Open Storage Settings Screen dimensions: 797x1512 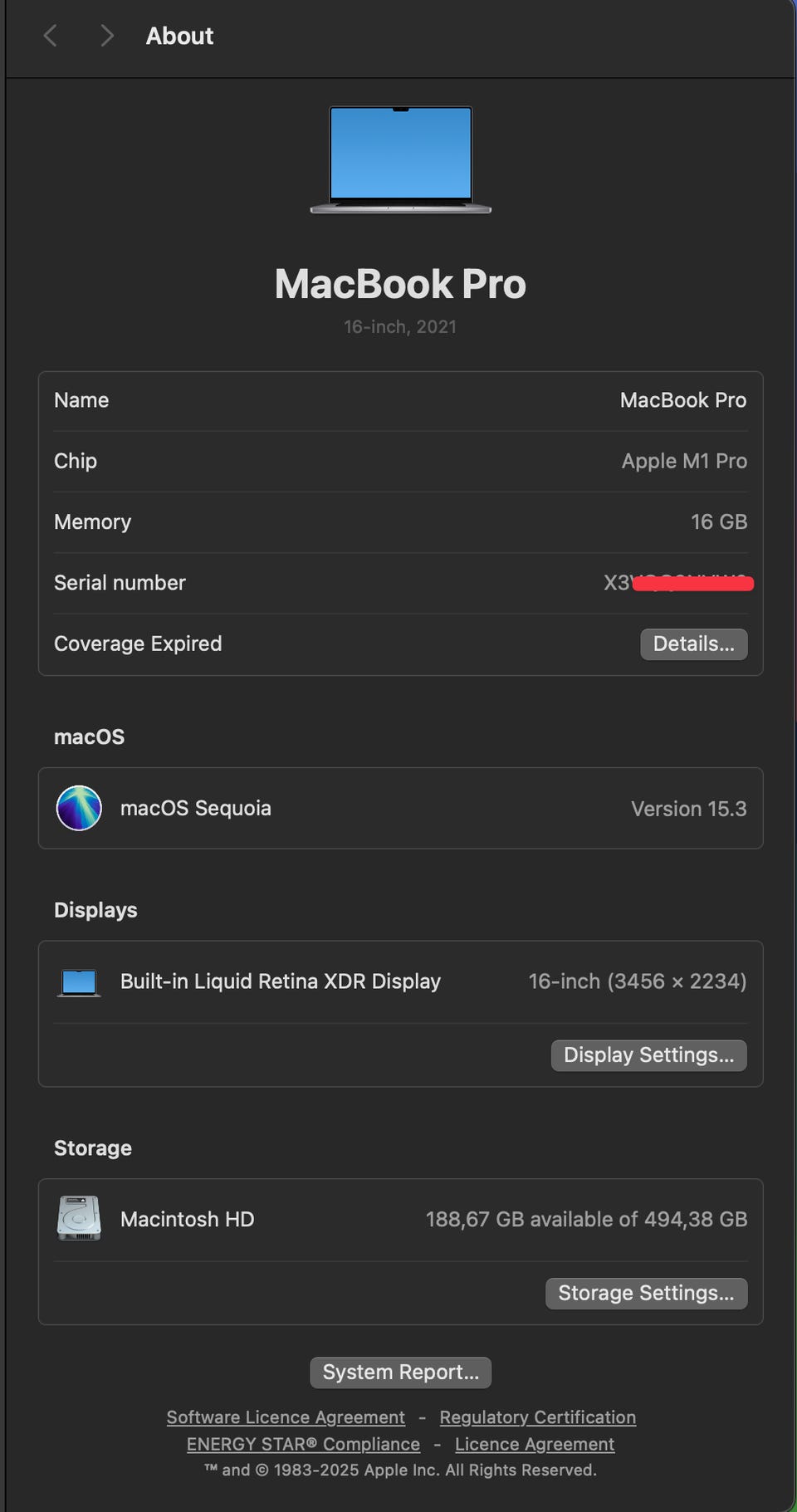point(646,1294)
